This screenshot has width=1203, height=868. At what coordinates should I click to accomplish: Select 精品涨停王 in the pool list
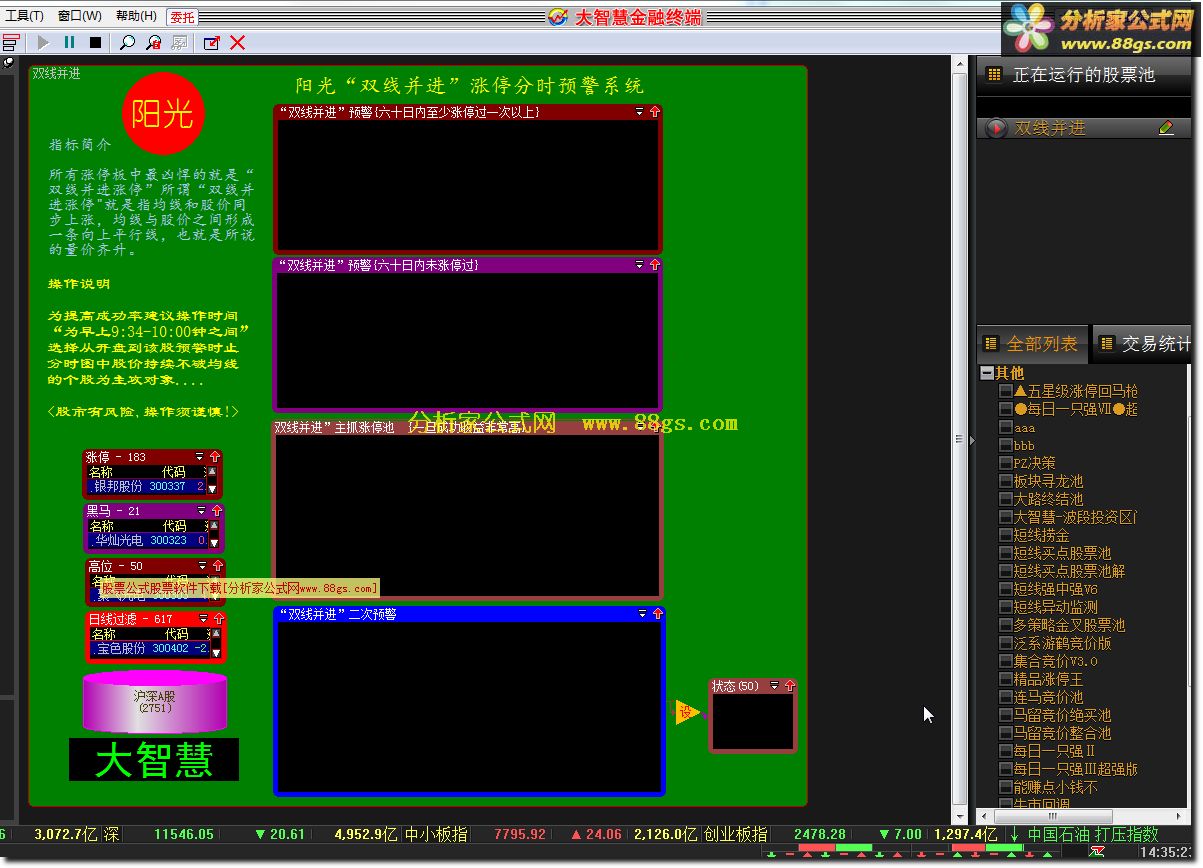(1048, 679)
